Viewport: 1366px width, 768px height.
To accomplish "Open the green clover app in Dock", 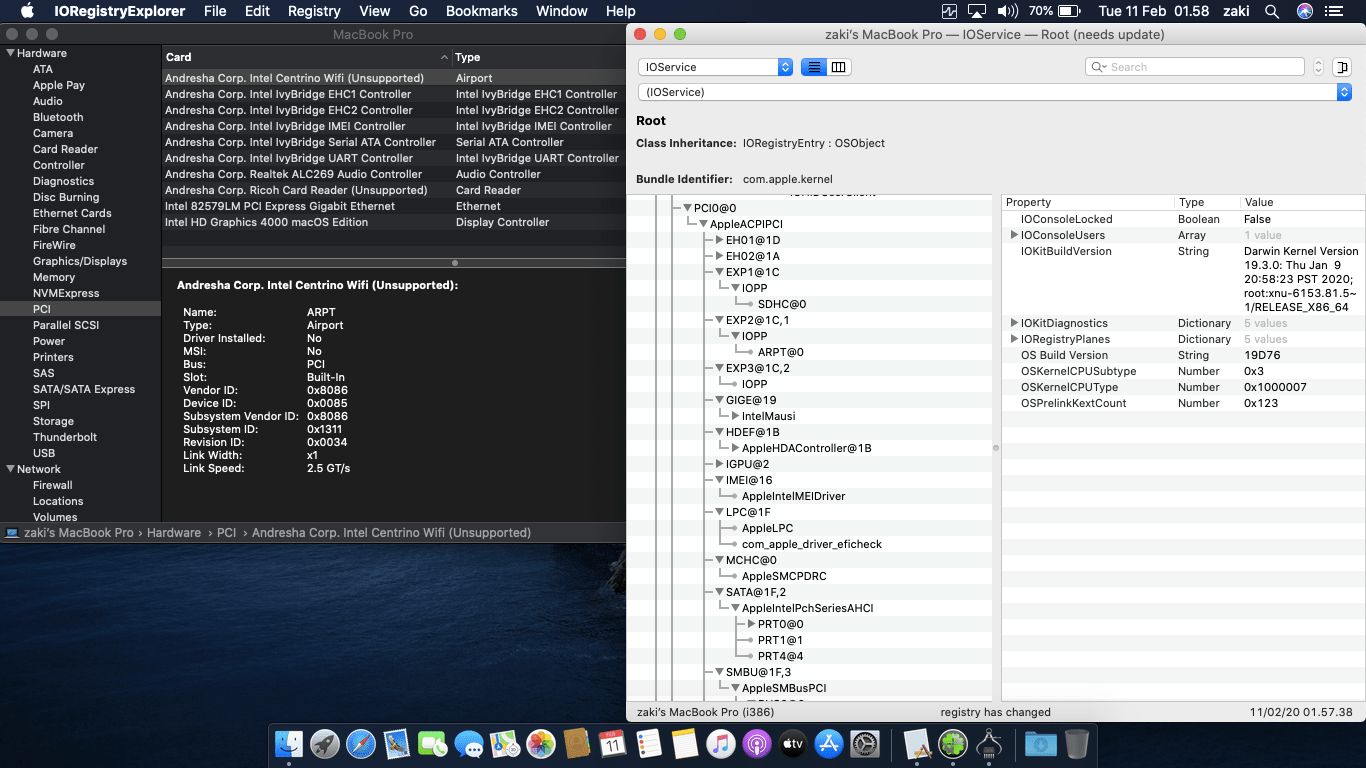I will (x=953, y=743).
